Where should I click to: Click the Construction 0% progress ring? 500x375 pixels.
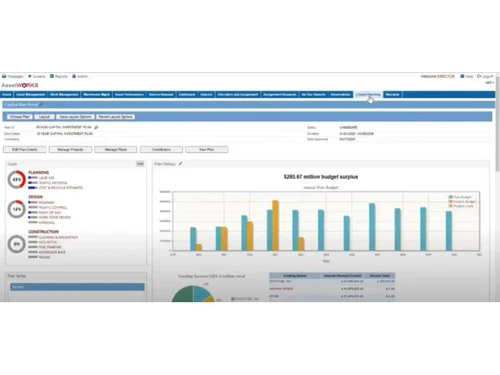coord(17,244)
